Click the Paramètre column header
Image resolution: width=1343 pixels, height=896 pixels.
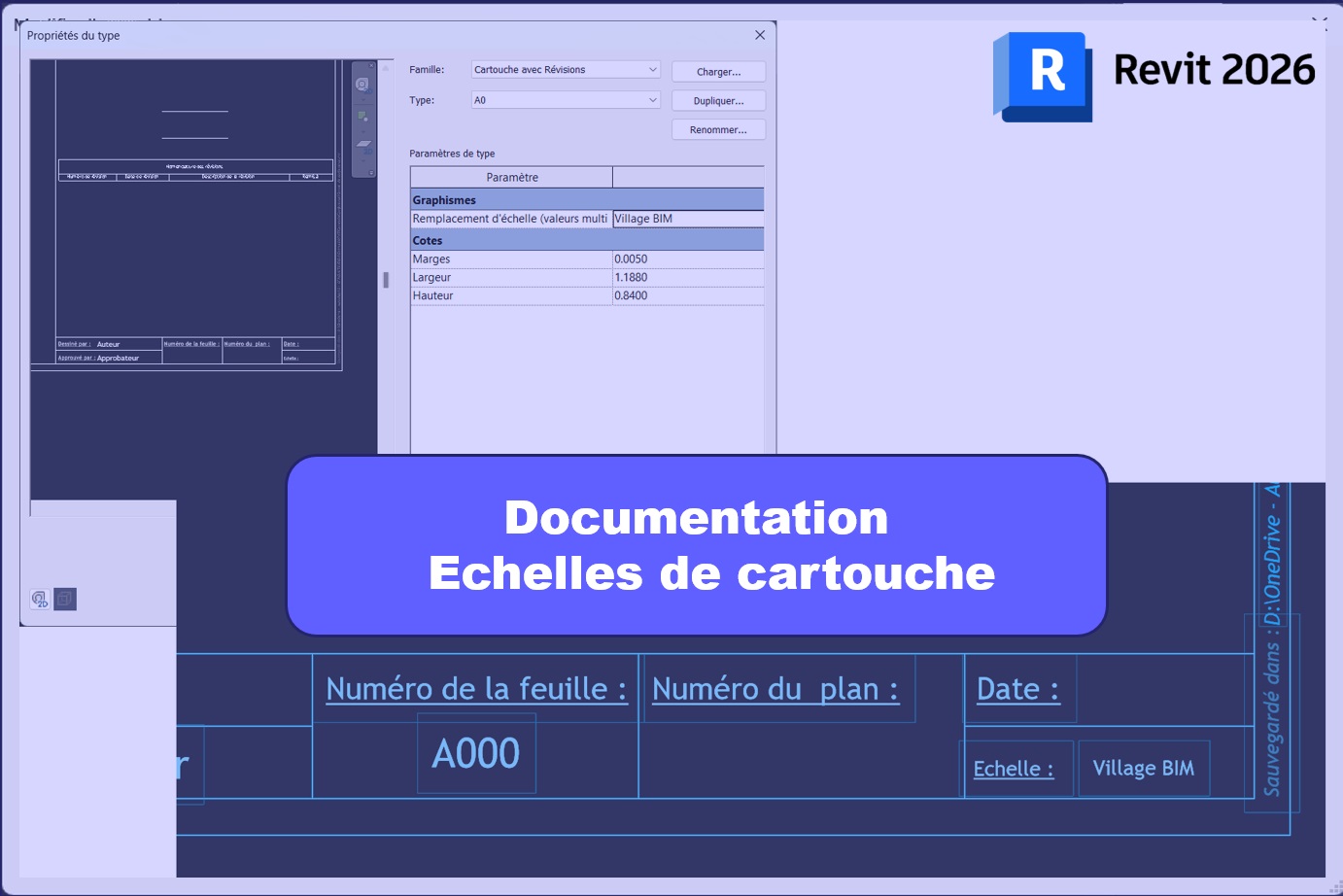[512, 177]
